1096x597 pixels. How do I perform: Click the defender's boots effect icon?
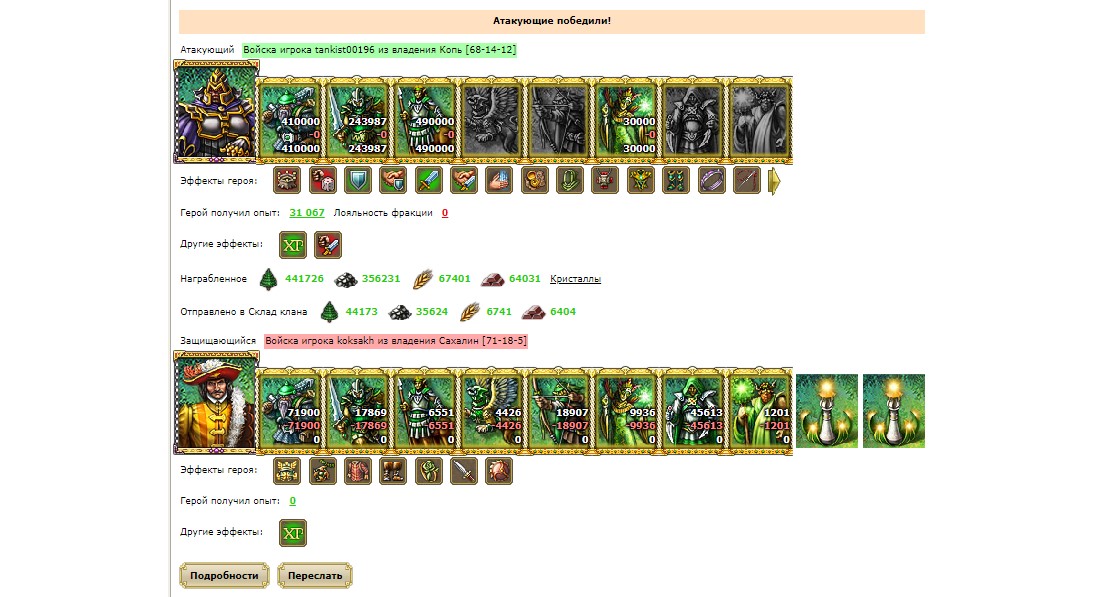click(393, 470)
